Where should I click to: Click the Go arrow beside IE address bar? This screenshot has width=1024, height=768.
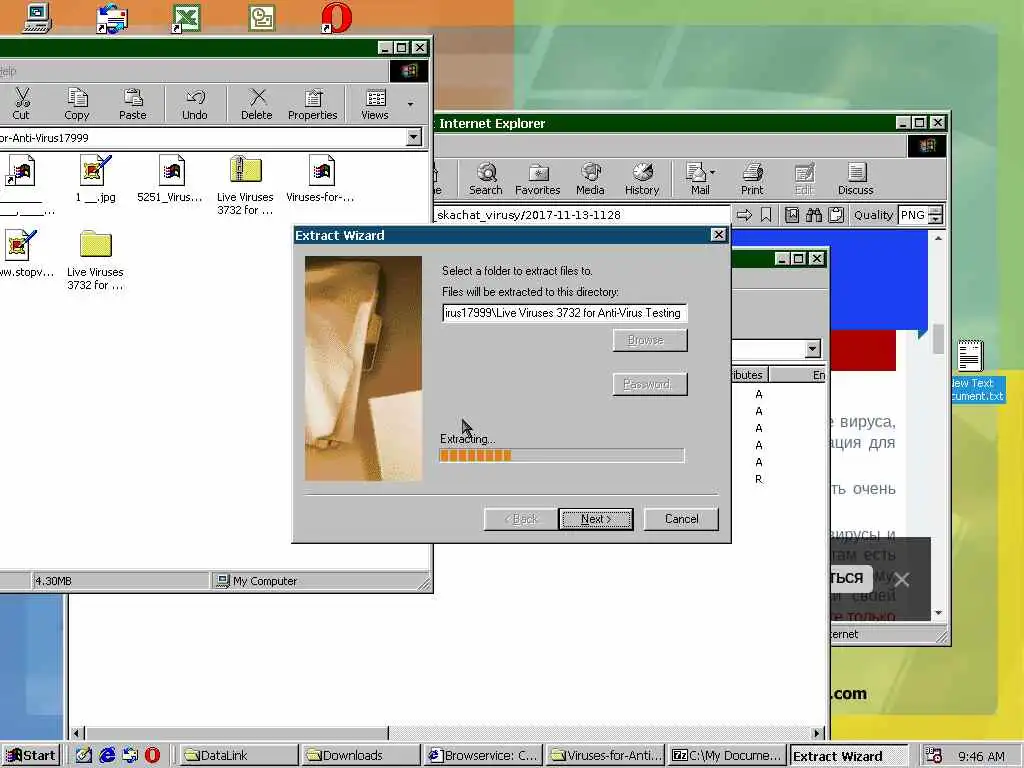(744, 215)
